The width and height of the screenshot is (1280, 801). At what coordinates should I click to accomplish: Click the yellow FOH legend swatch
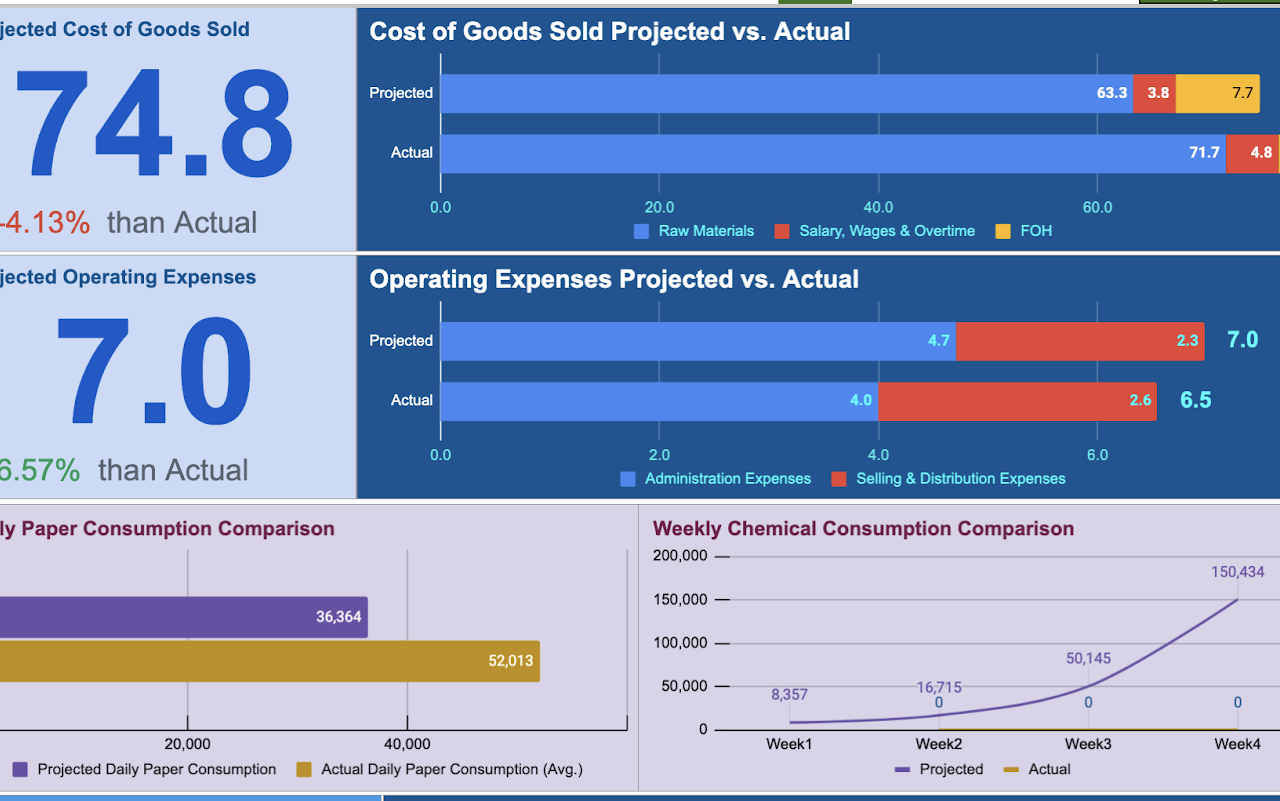point(1003,231)
